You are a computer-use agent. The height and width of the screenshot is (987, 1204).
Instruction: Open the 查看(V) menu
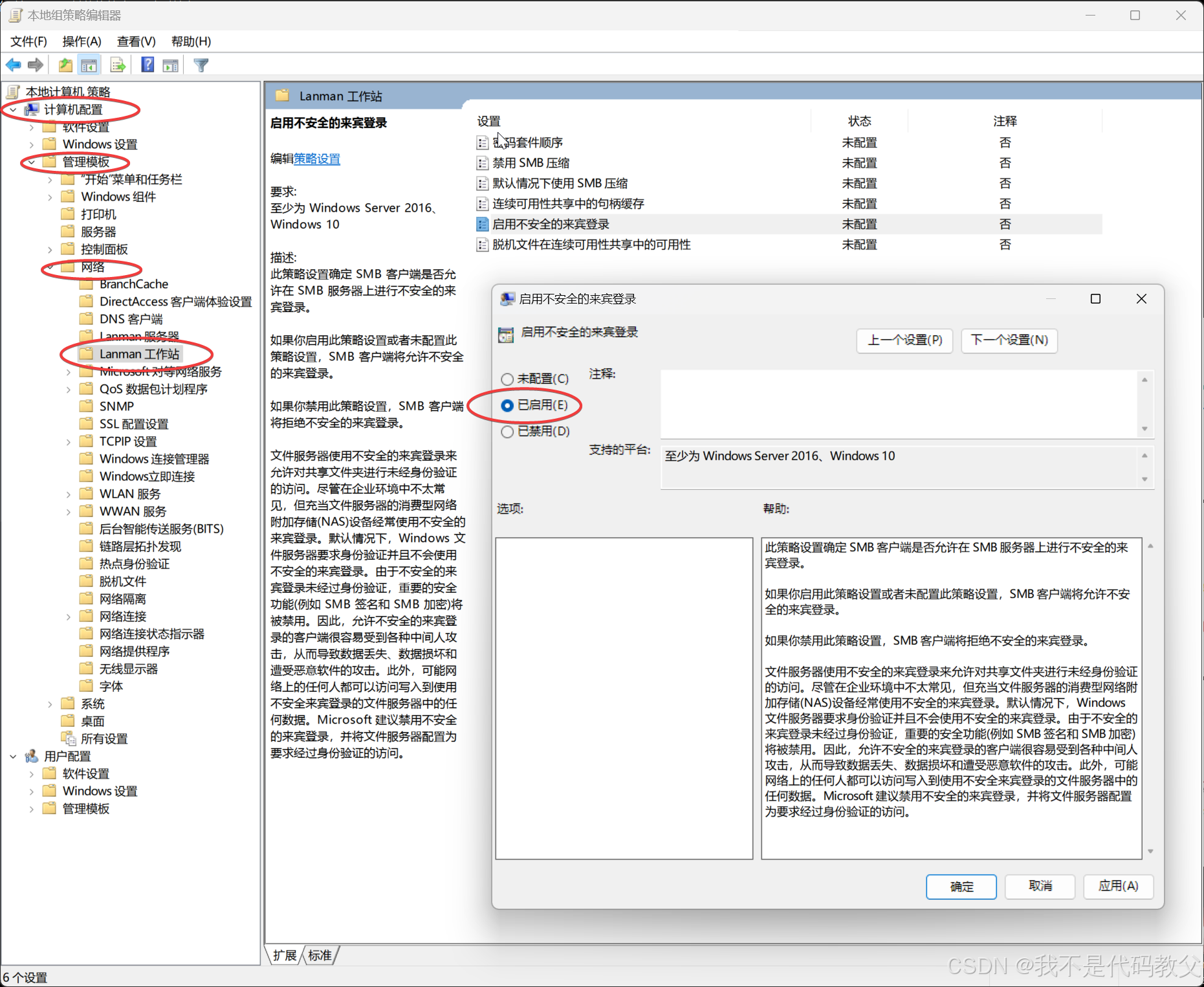(137, 41)
